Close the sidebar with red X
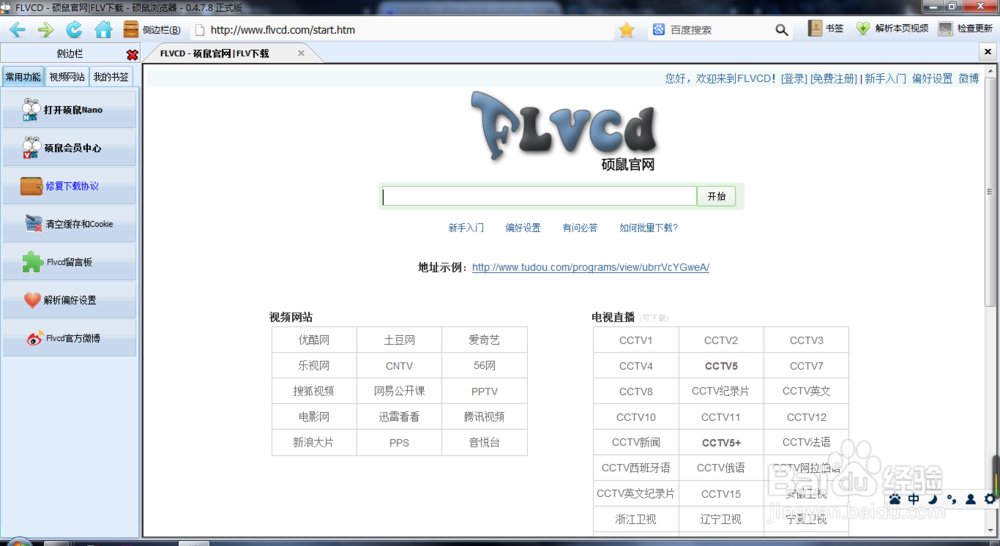The height and width of the screenshot is (546, 1000). tap(132, 55)
